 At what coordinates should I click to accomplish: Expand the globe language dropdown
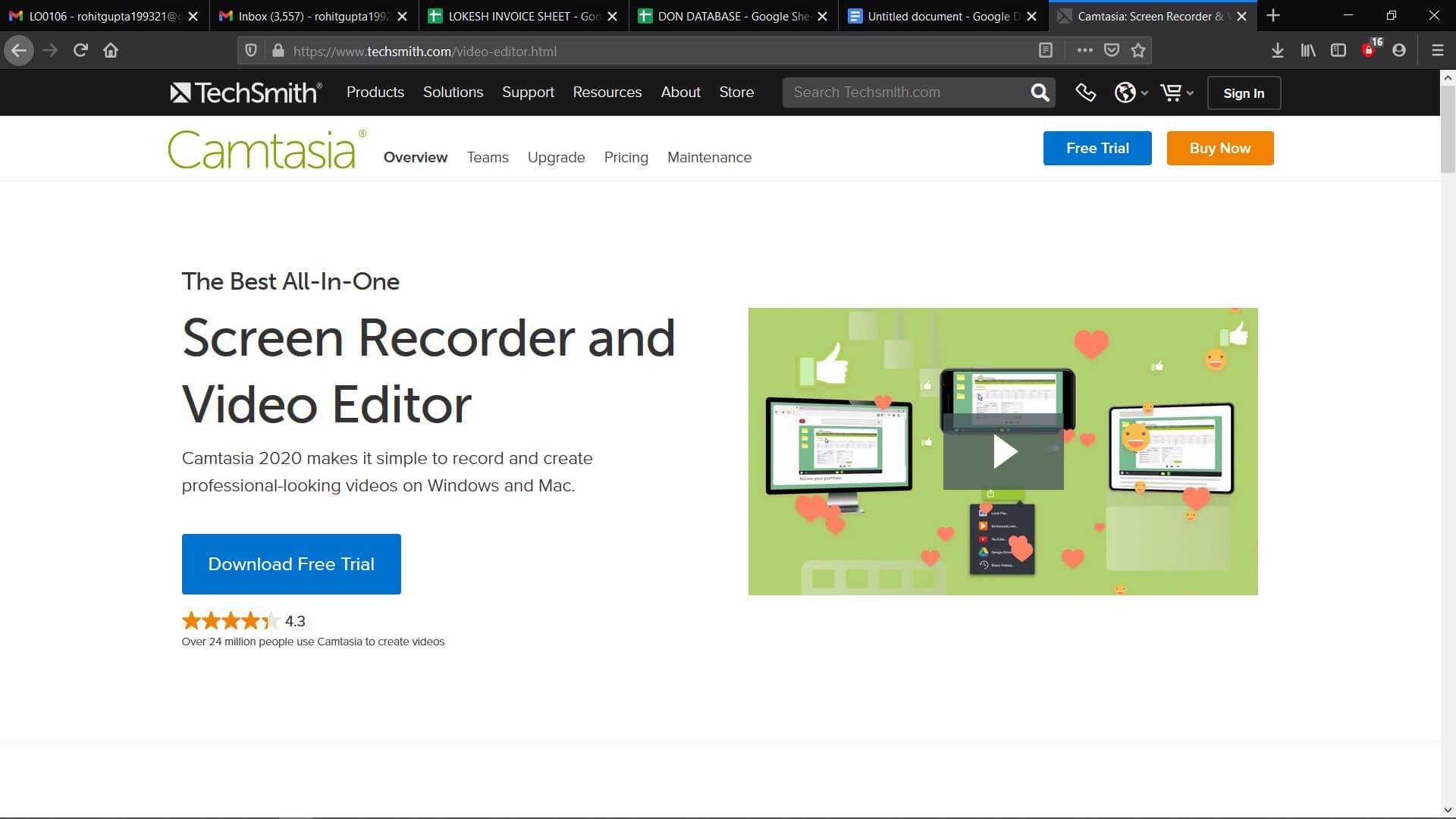(x=1131, y=93)
